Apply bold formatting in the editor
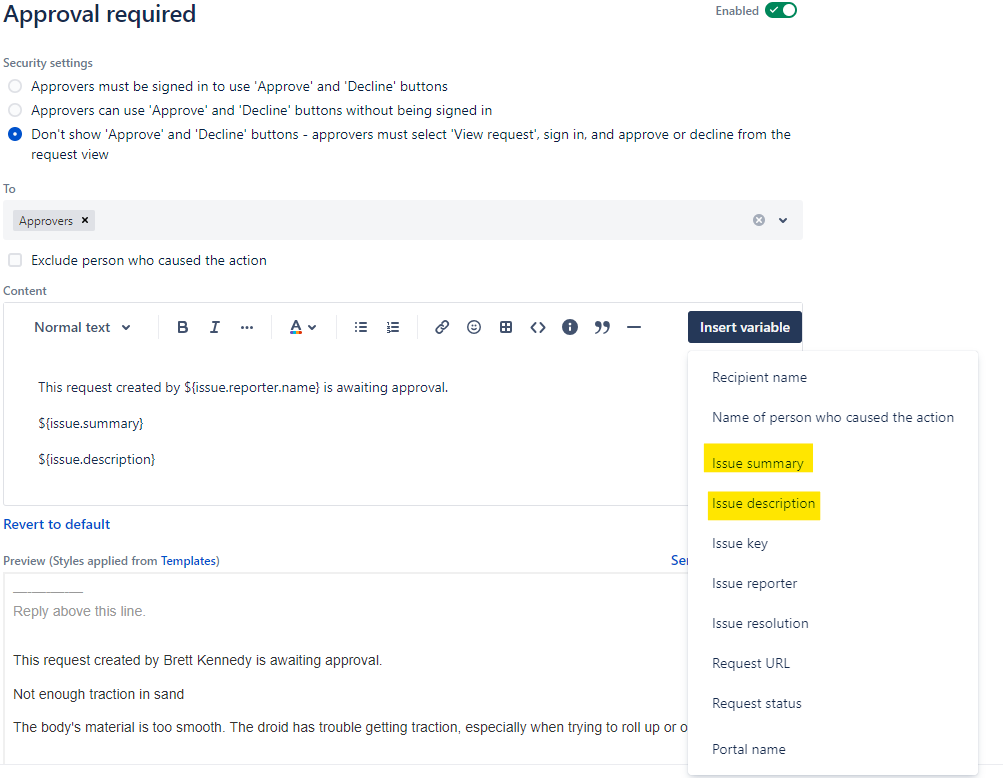Image resolution: width=1003 pixels, height=778 pixels. 182,327
